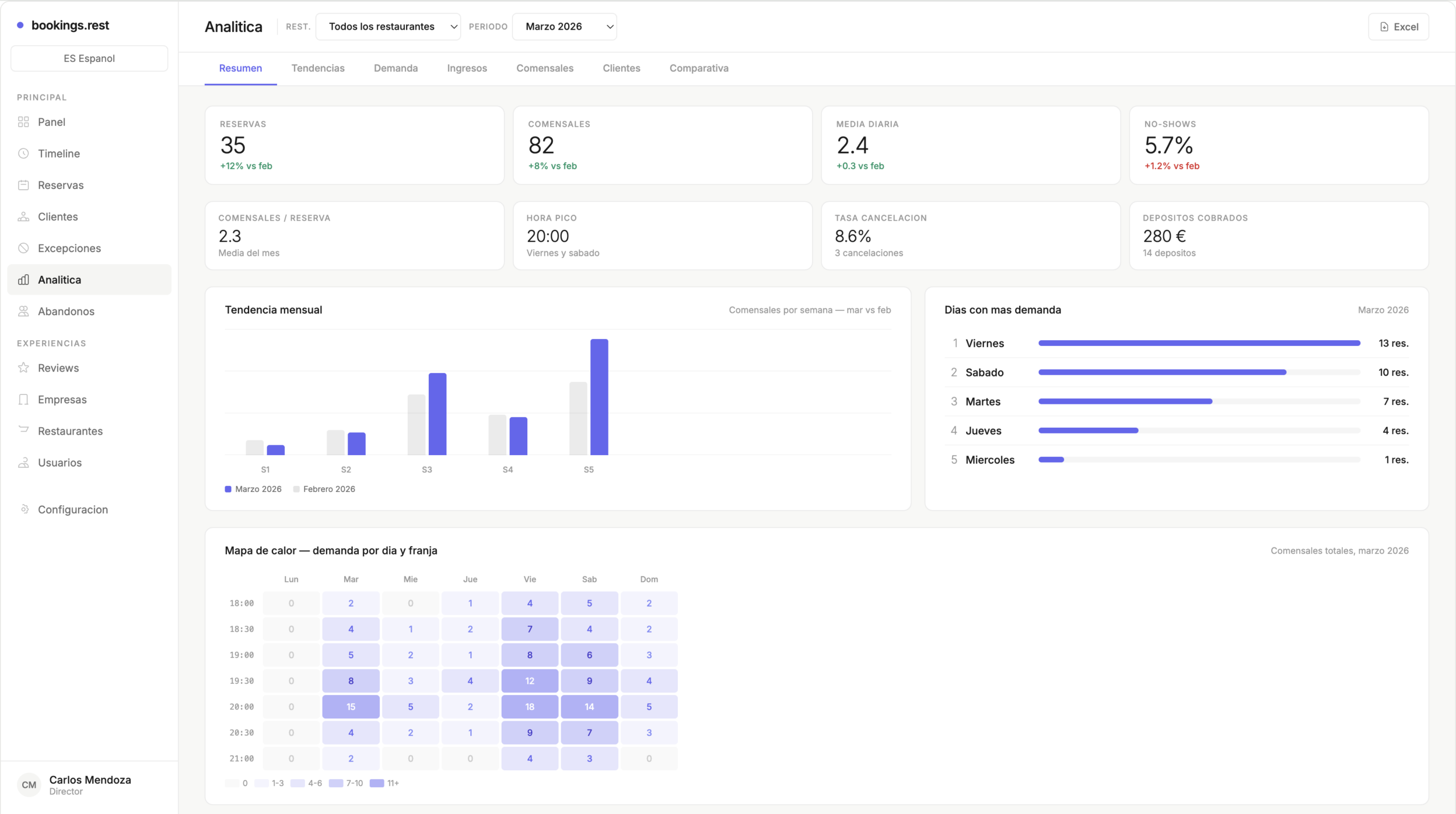Image resolution: width=1456 pixels, height=814 pixels.
Task: Click the bookings.rest logo dot
Action: (20, 25)
